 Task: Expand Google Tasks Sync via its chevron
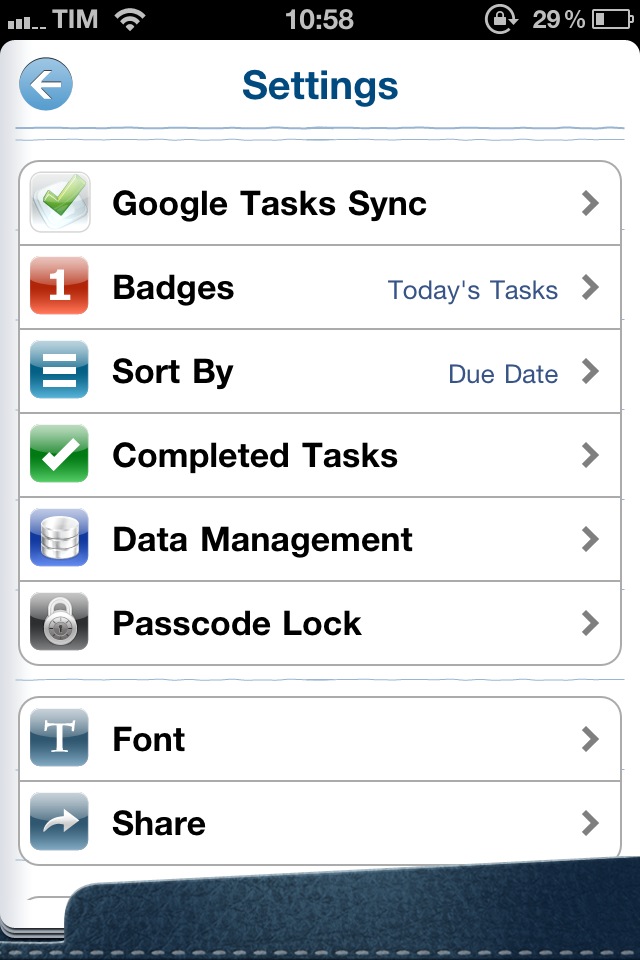[x=590, y=203]
